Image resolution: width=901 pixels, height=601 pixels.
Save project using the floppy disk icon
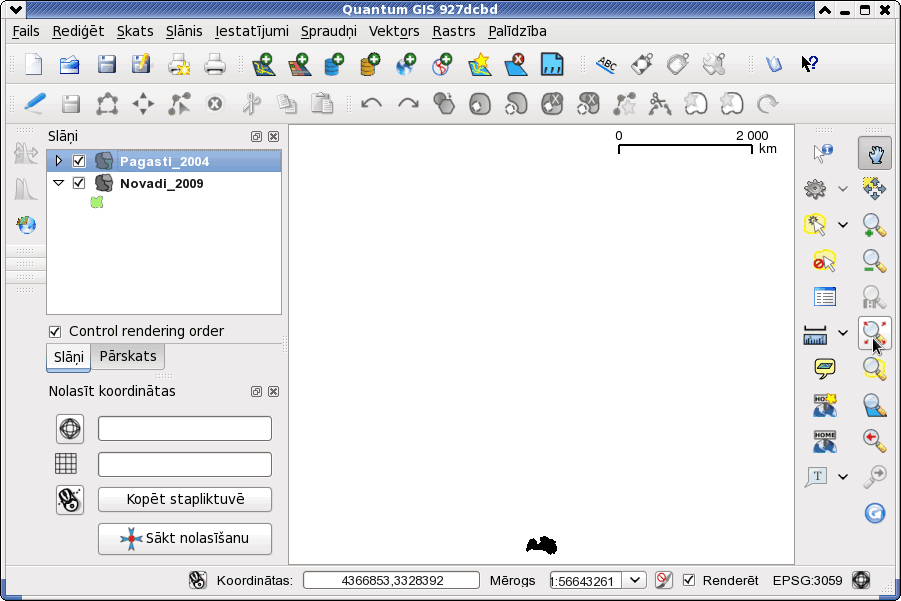pyautogui.click(x=106, y=64)
